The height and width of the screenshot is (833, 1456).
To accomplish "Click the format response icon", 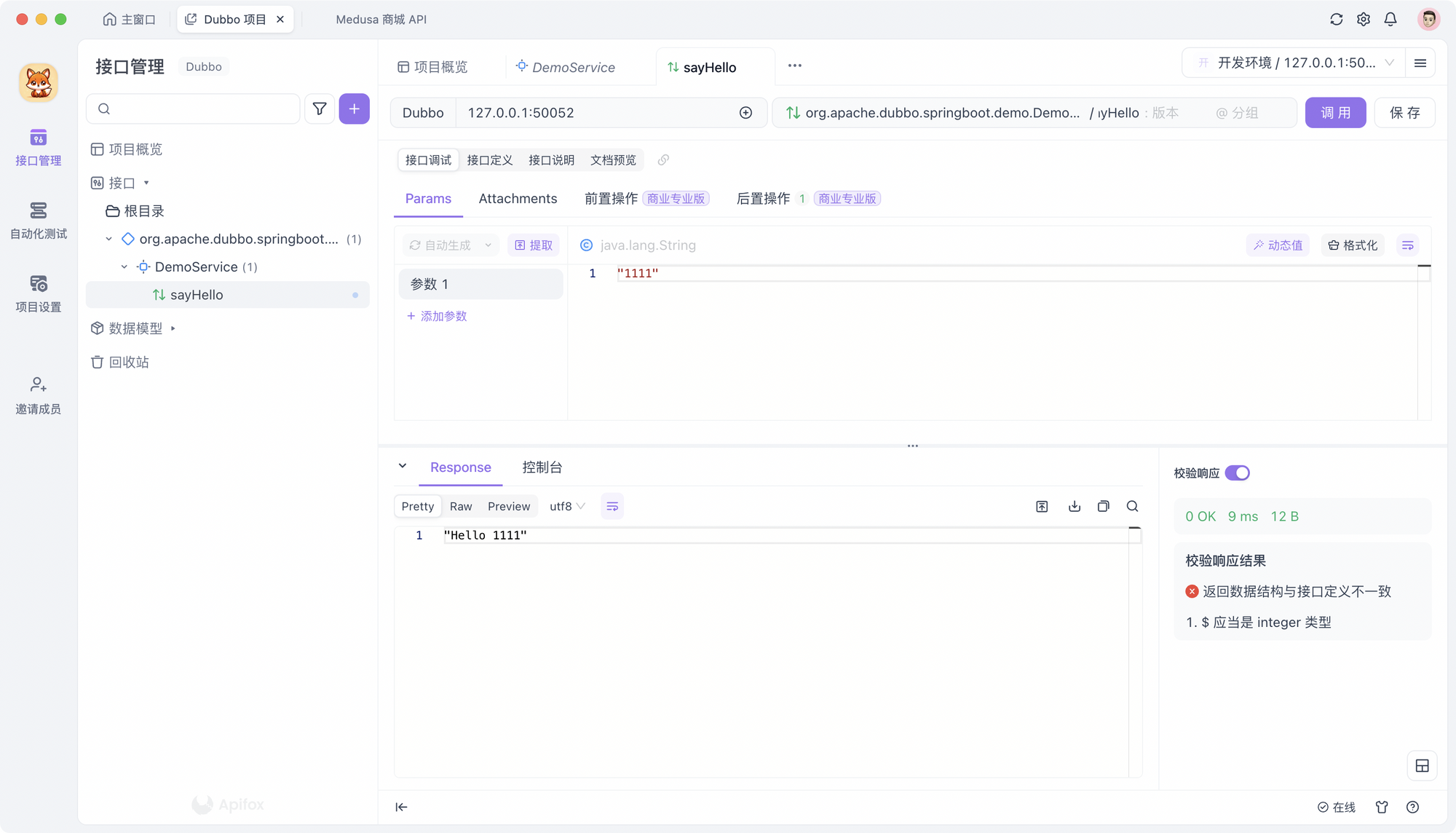I will point(612,506).
